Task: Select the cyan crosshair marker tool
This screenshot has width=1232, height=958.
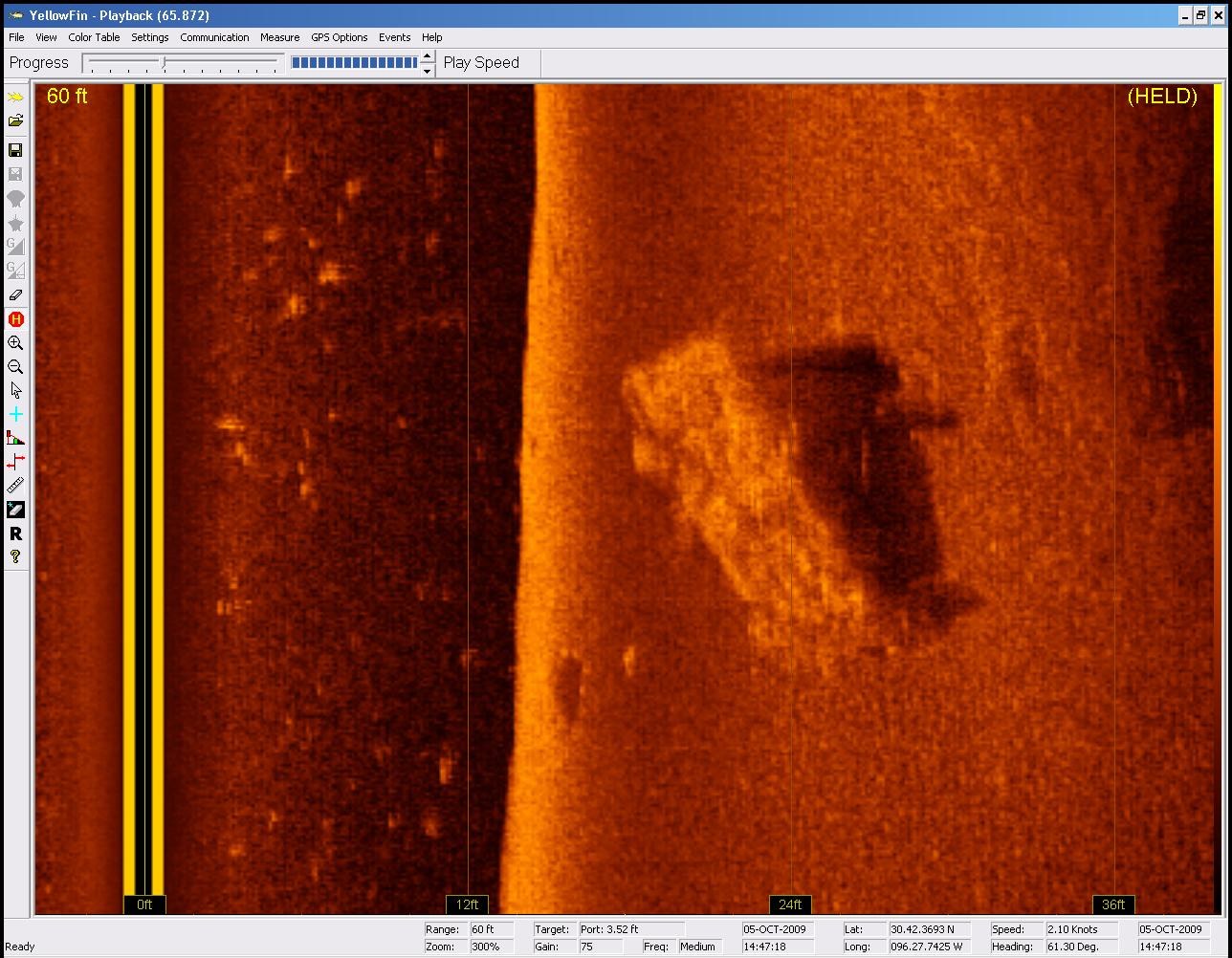Action: pos(15,415)
